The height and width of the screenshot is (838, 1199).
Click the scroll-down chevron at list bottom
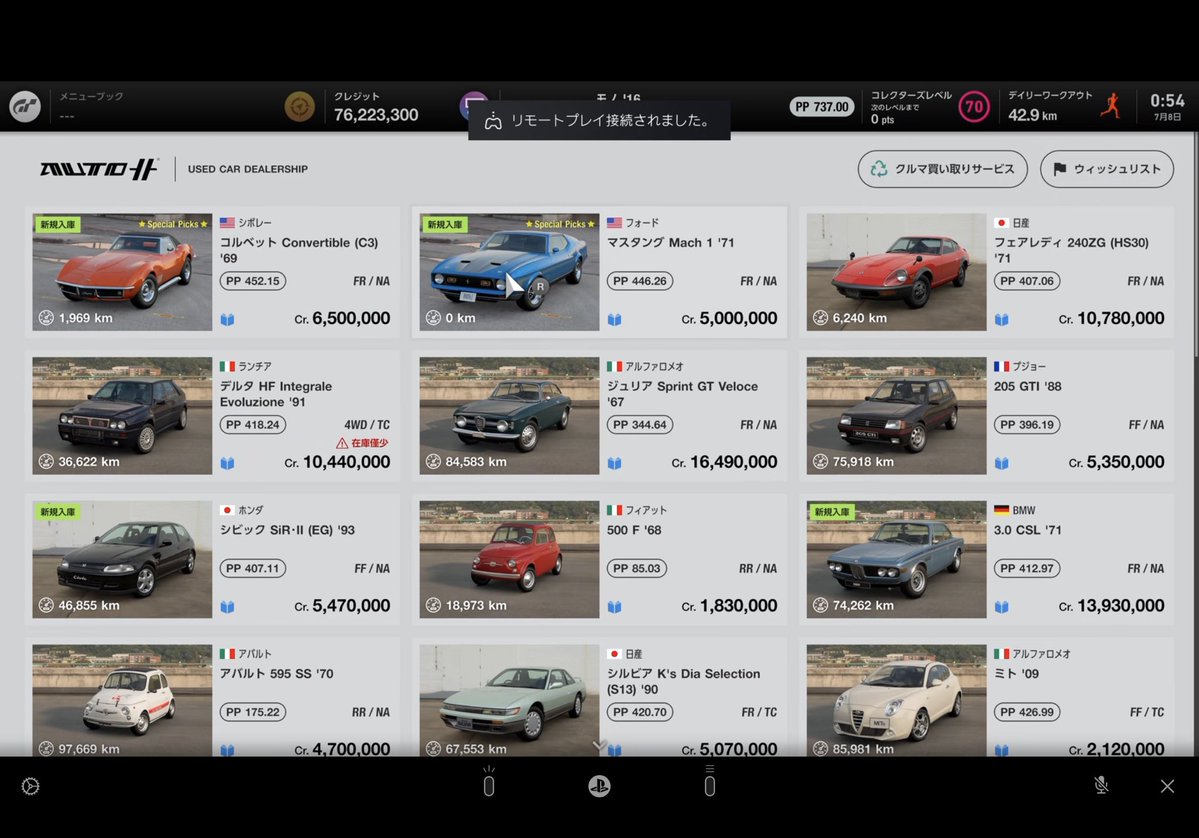[600, 745]
